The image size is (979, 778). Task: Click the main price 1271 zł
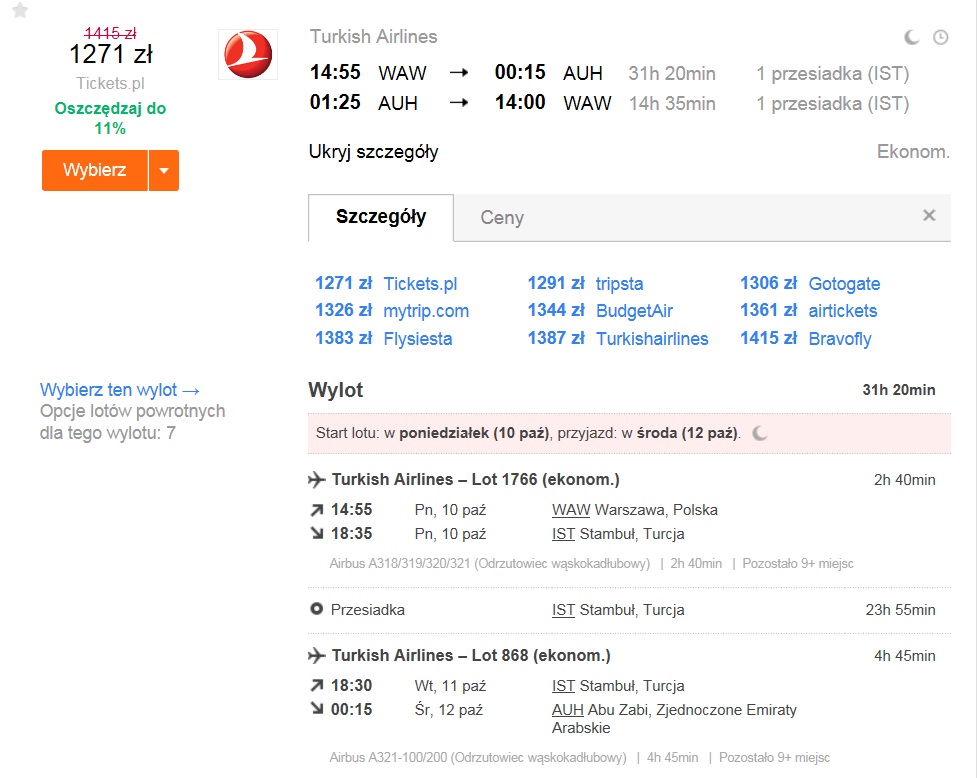click(111, 54)
